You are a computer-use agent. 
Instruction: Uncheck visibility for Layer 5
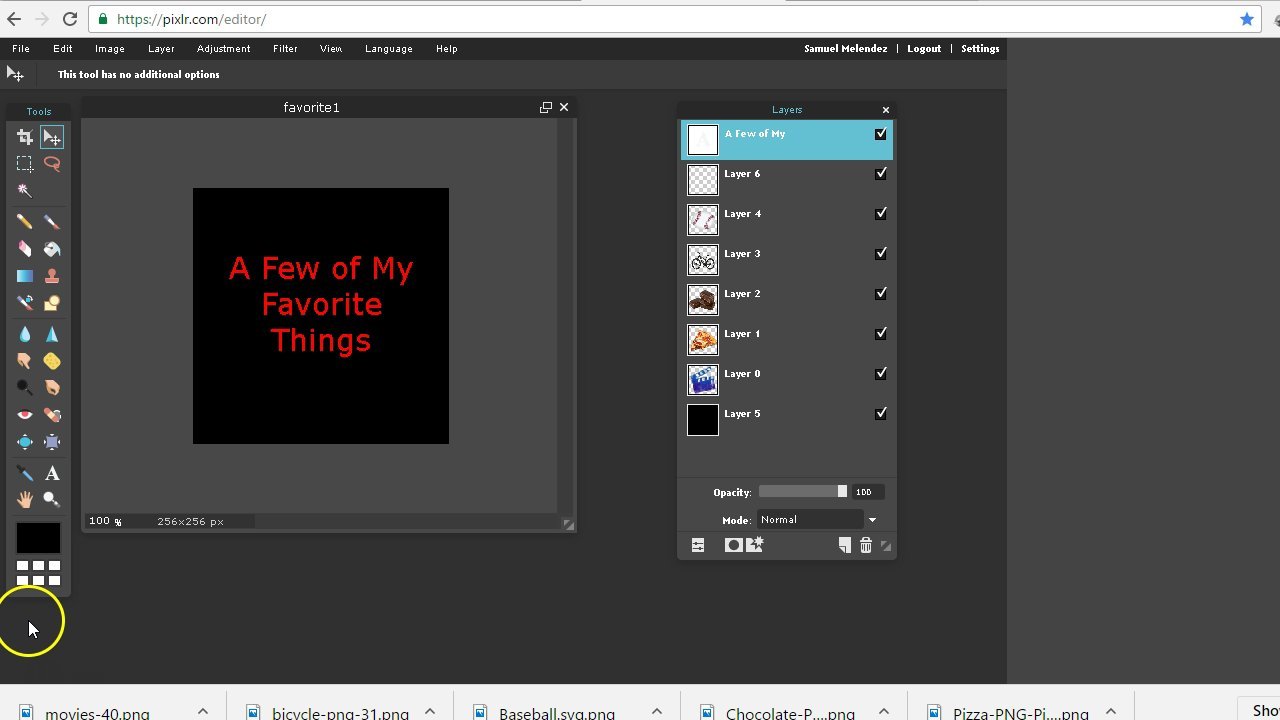881,414
